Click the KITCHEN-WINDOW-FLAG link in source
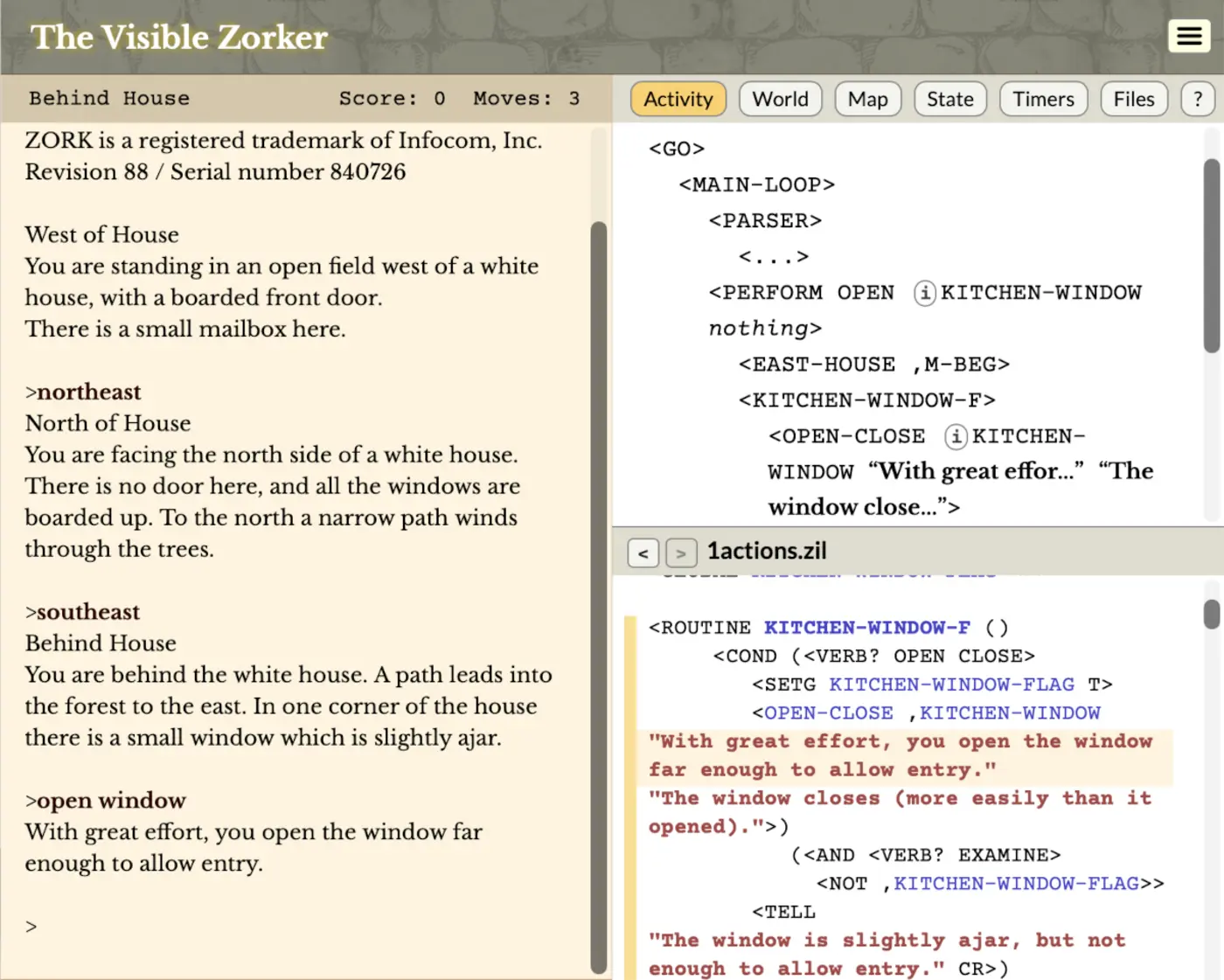 tap(951, 685)
